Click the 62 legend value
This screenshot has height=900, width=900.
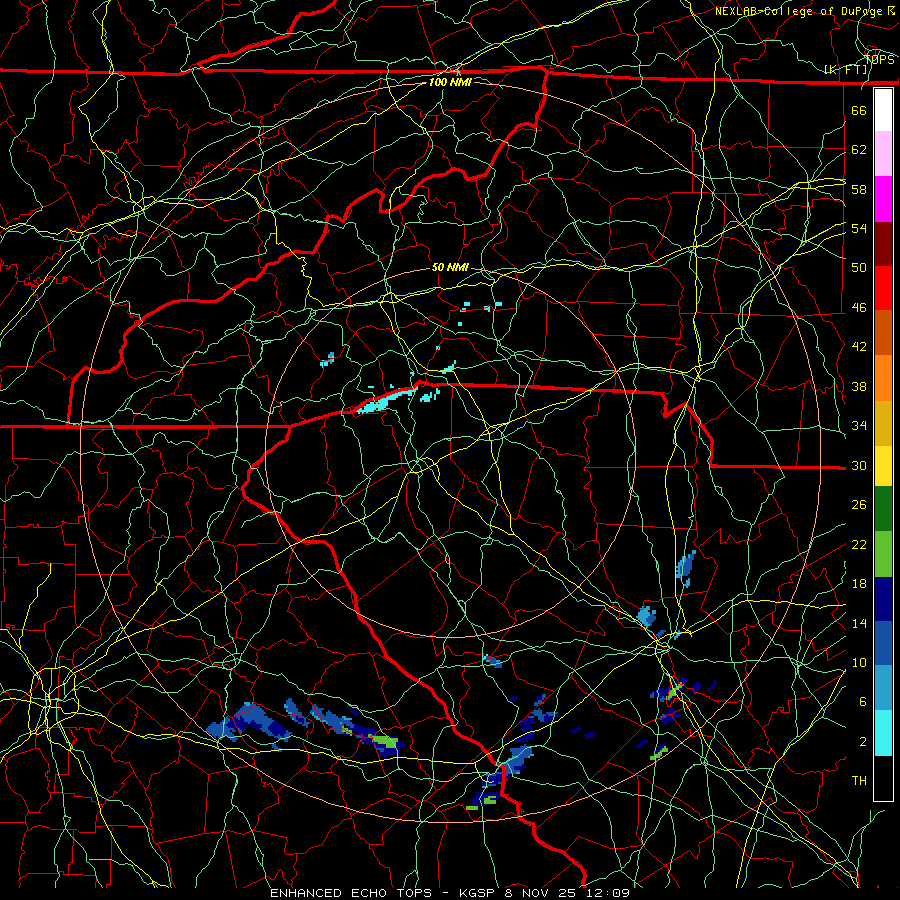(x=859, y=150)
